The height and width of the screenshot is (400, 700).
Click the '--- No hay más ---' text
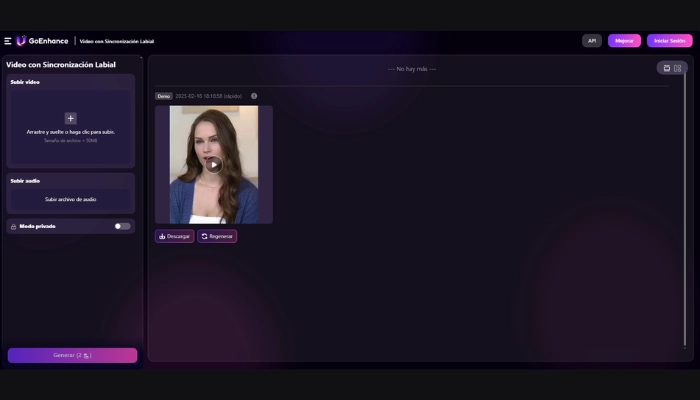coord(412,69)
